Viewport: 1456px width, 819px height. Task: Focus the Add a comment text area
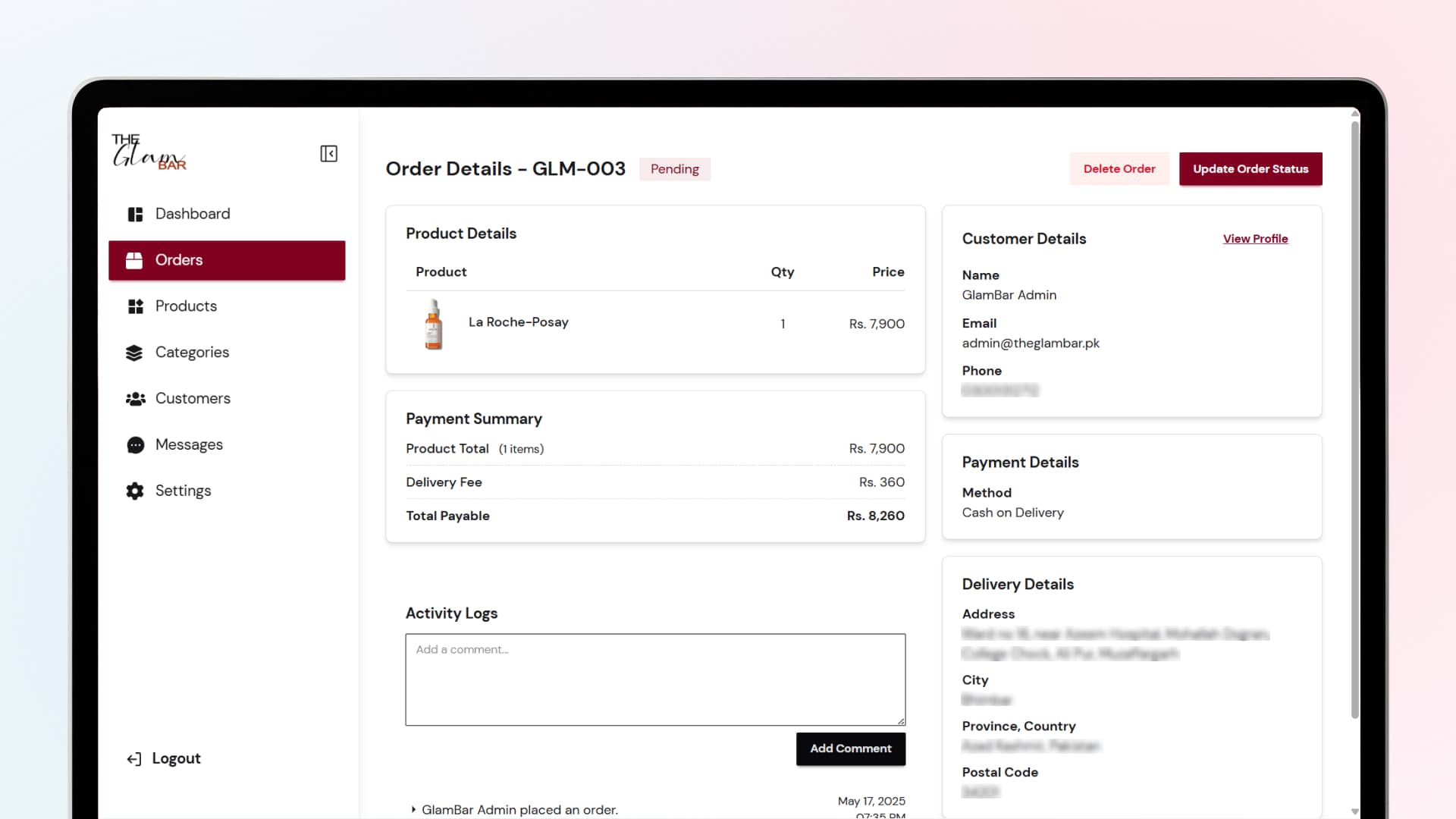click(655, 679)
